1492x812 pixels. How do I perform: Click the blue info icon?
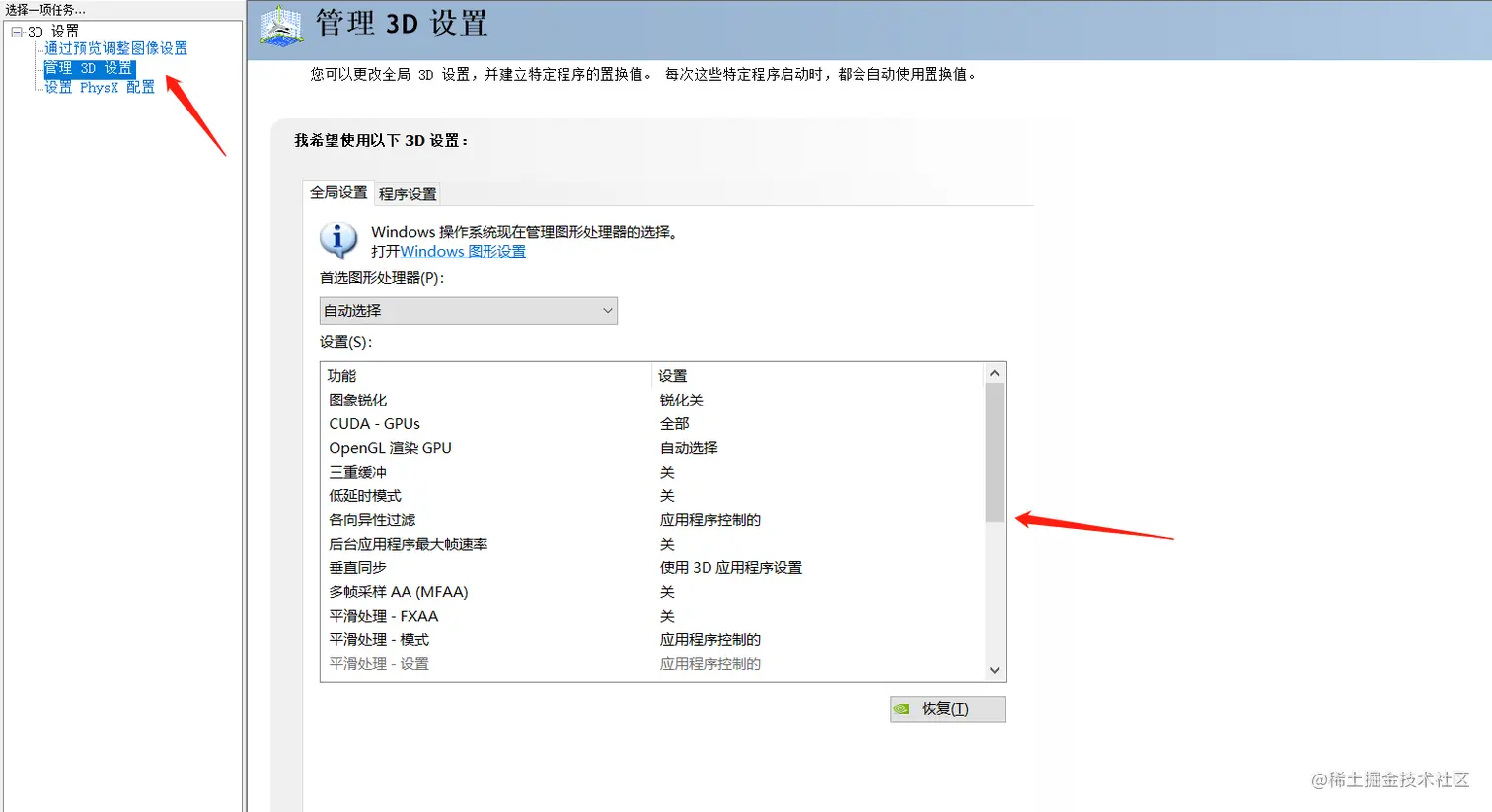[338, 240]
